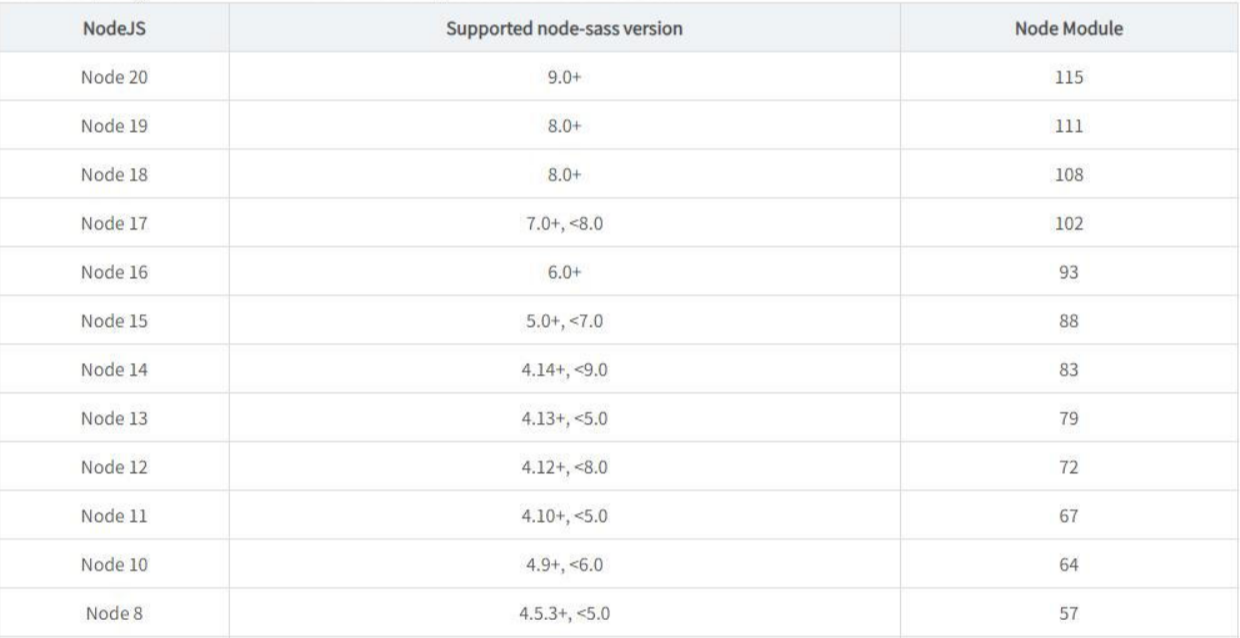Screen dimensions: 1240x638
Task: Select the Node 13 cell
Action: 114,418
